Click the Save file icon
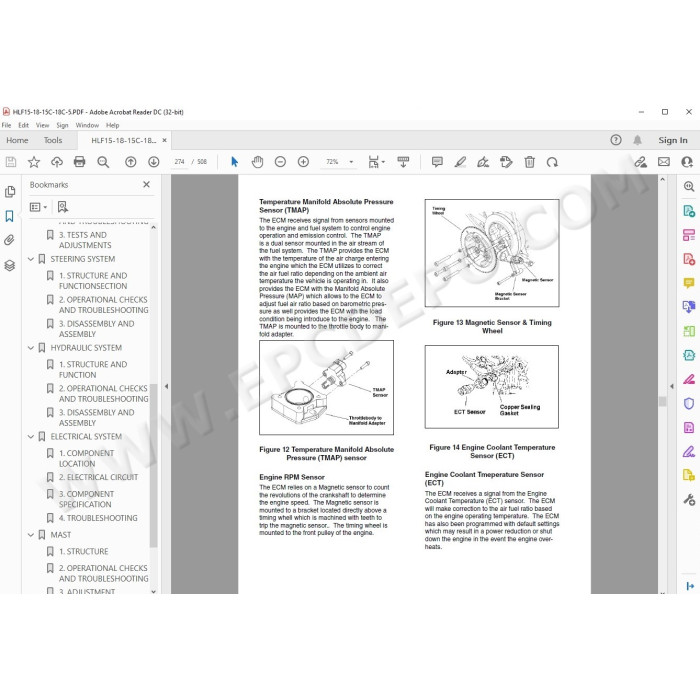 tap(11, 162)
